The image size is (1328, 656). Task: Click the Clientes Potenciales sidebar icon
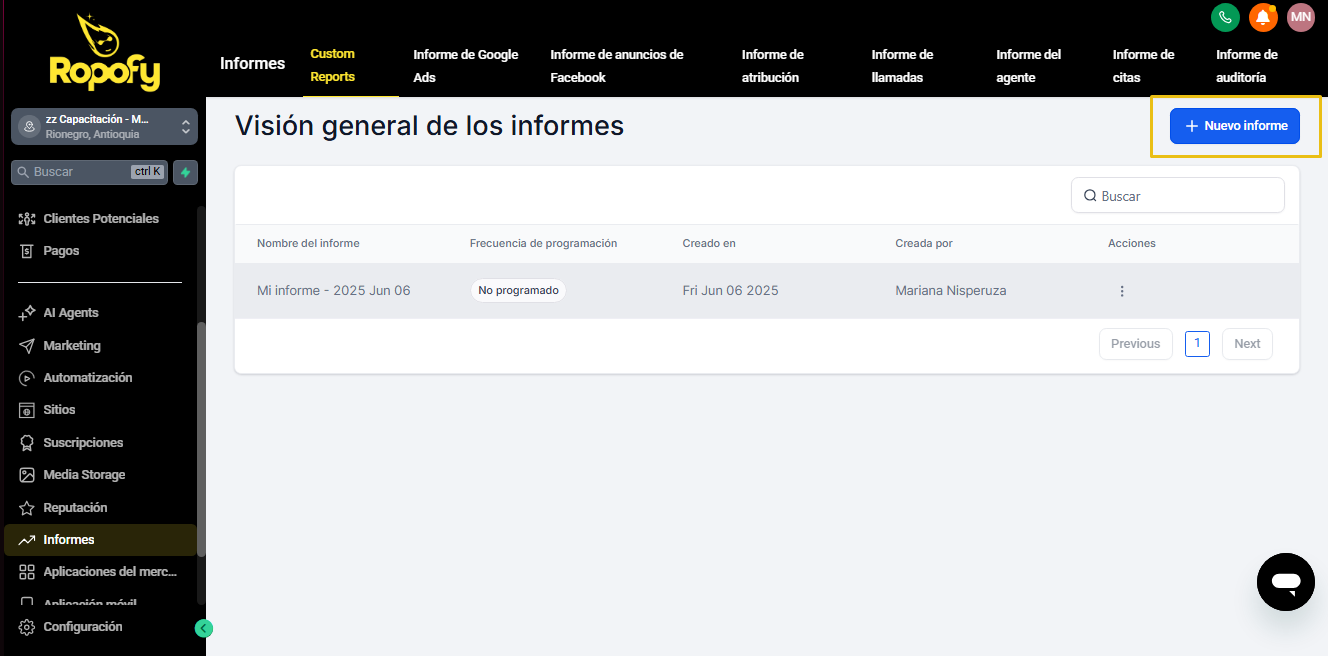tap(27, 218)
